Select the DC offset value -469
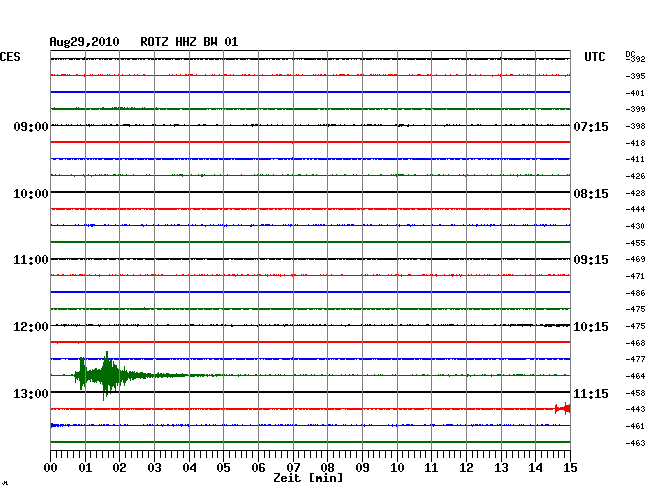This screenshot has height=494, width=650. (635, 259)
